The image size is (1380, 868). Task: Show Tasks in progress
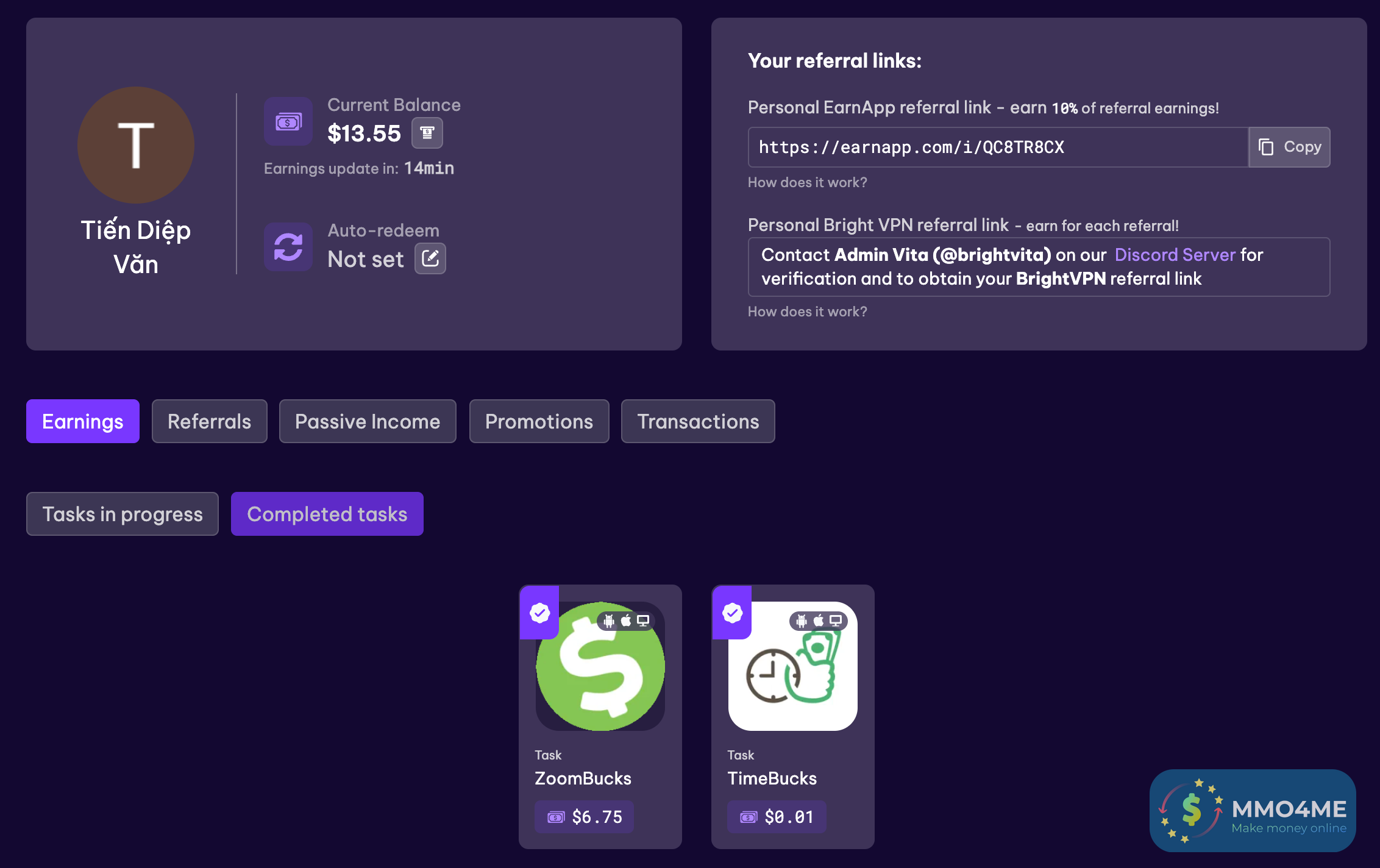[123, 514]
